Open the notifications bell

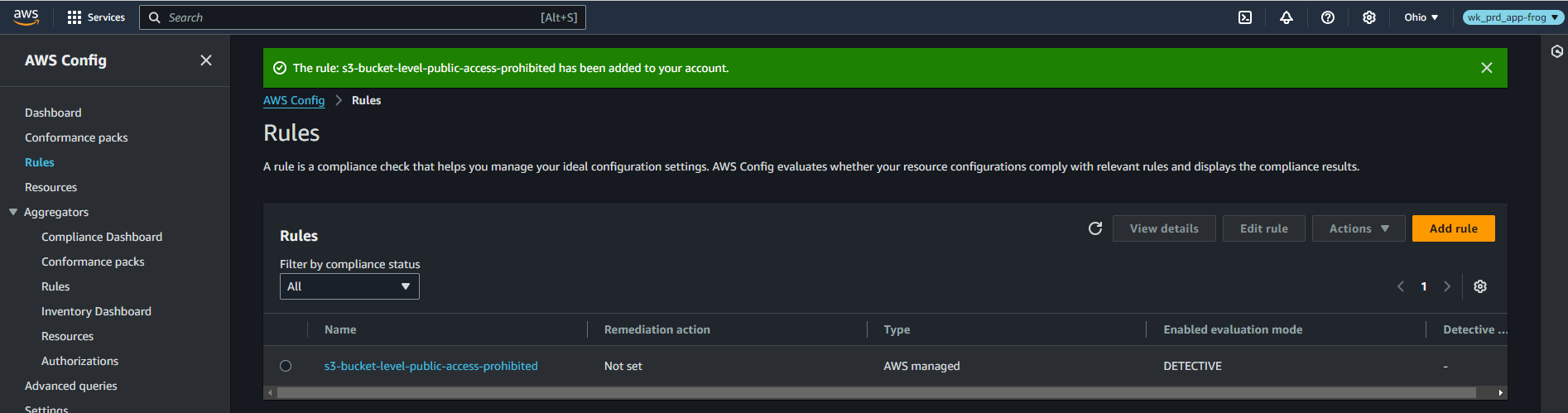1286,17
